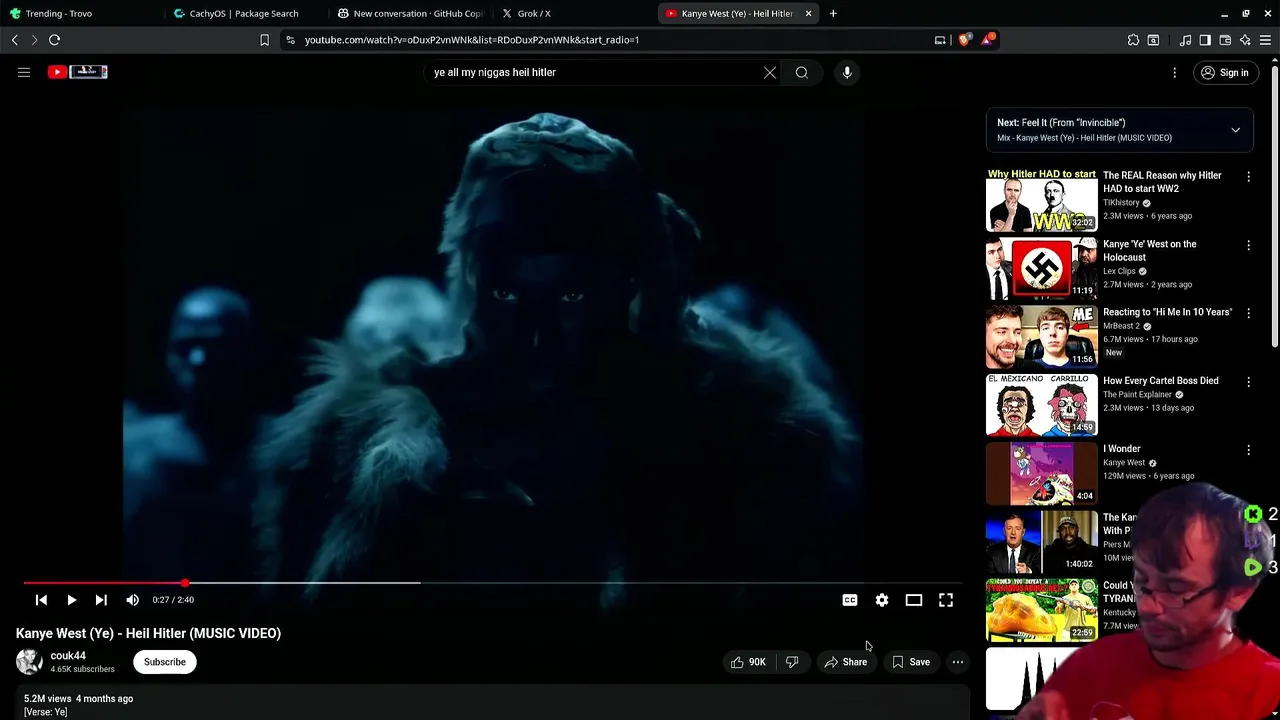The image size is (1280, 720).
Task: Toggle theater mode
Action: [x=914, y=600]
